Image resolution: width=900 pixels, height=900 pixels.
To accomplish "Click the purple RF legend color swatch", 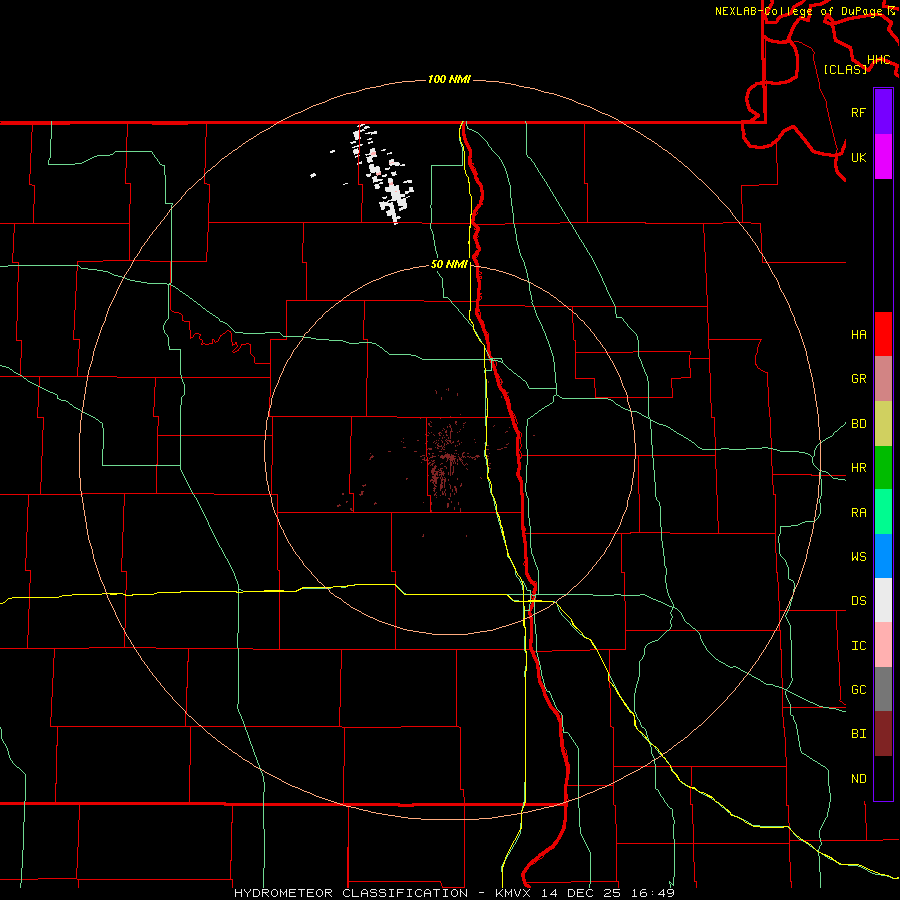I will click(x=883, y=112).
